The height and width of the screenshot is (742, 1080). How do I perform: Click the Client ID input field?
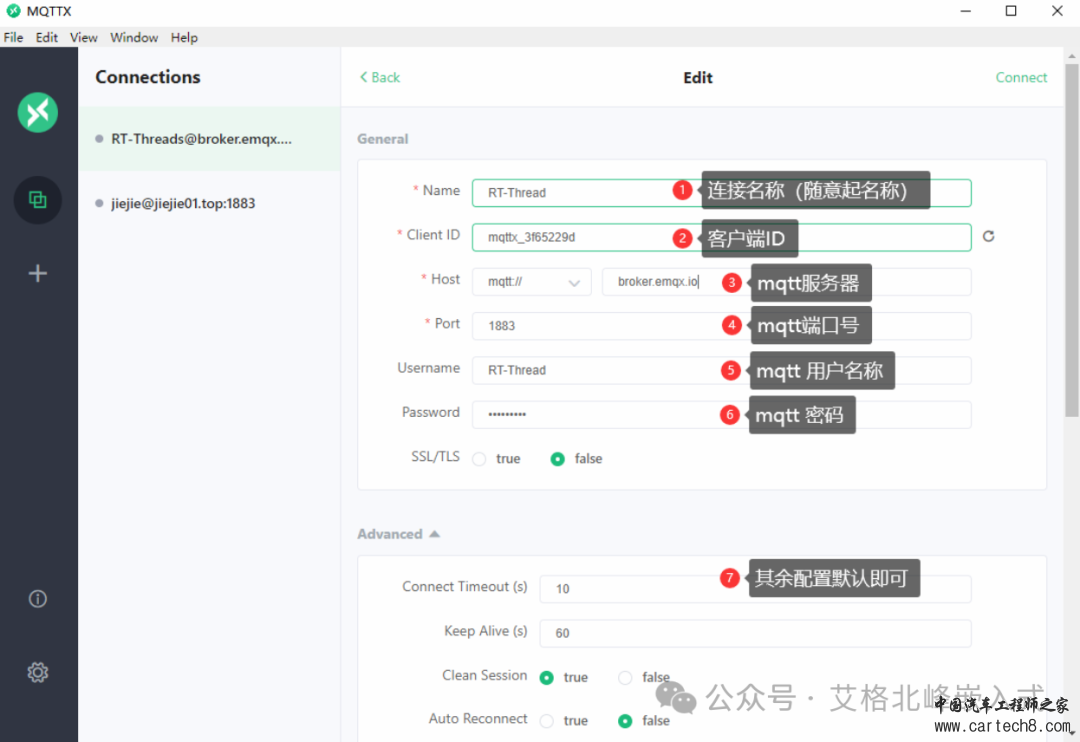coord(721,237)
